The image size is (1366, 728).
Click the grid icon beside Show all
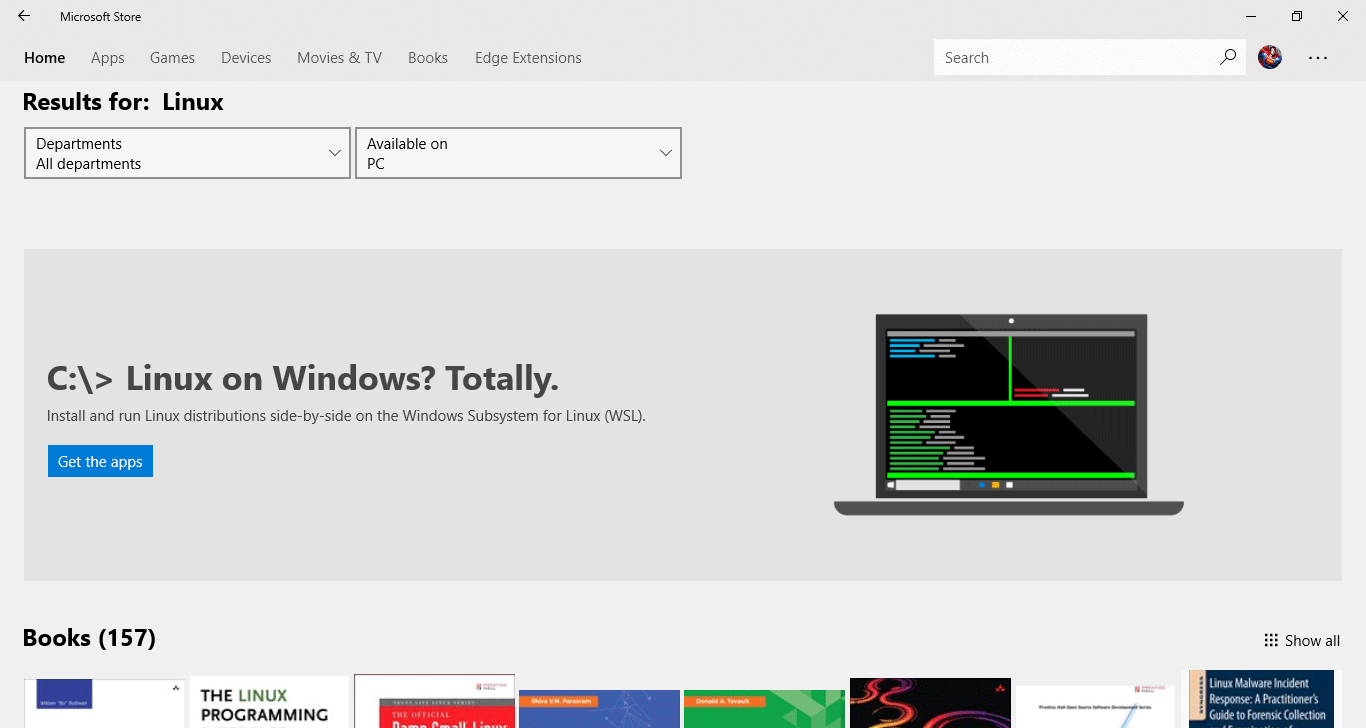[1271, 641]
